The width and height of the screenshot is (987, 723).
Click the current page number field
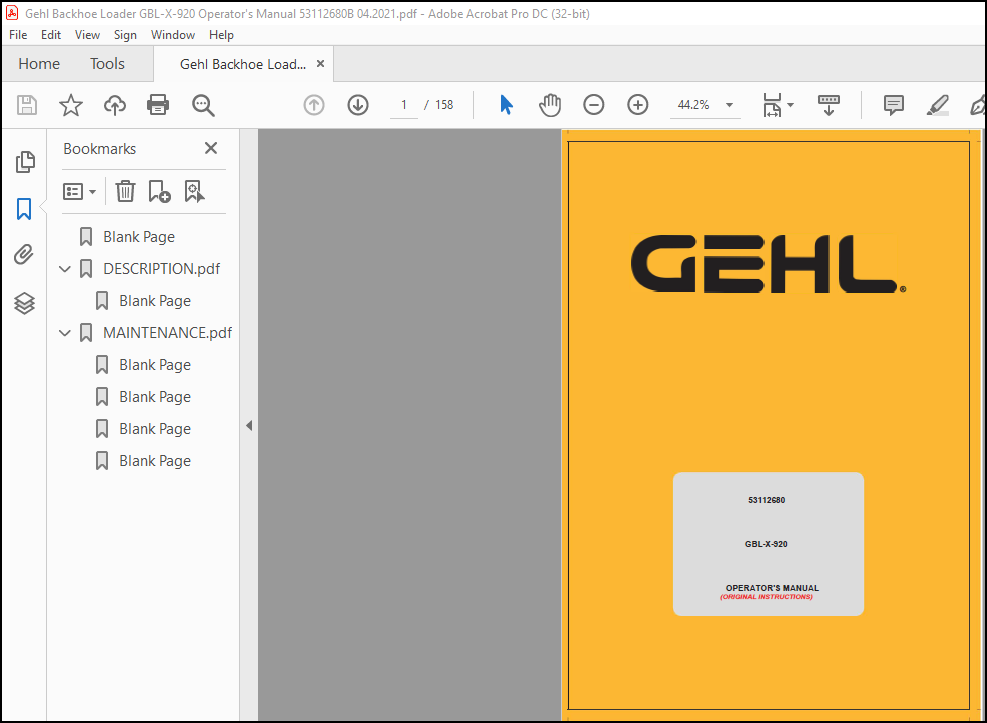(403, 105)
